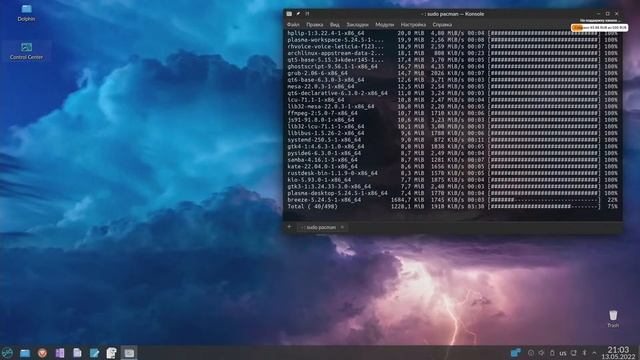The width and height of the screenshot is (640, 360).
Task: Show hidden system tray icons arrow
Action: (594, 353)
